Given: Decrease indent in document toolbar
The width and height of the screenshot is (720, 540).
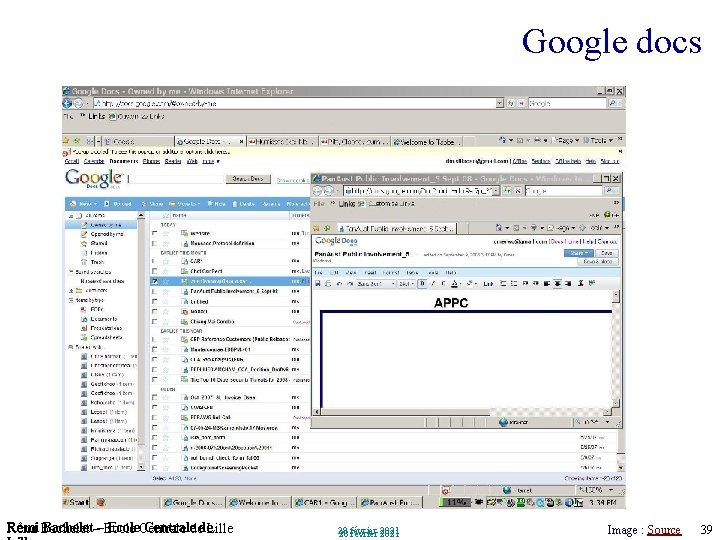Looking at the screenshot, I should tap(526, 284).
